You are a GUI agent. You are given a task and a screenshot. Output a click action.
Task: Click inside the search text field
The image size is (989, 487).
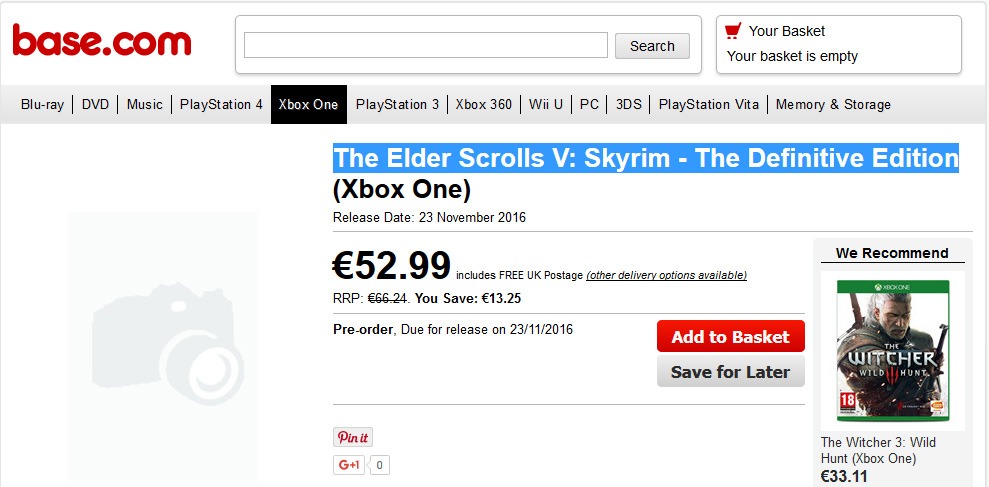pyautogui.click(x=426, y=45)
